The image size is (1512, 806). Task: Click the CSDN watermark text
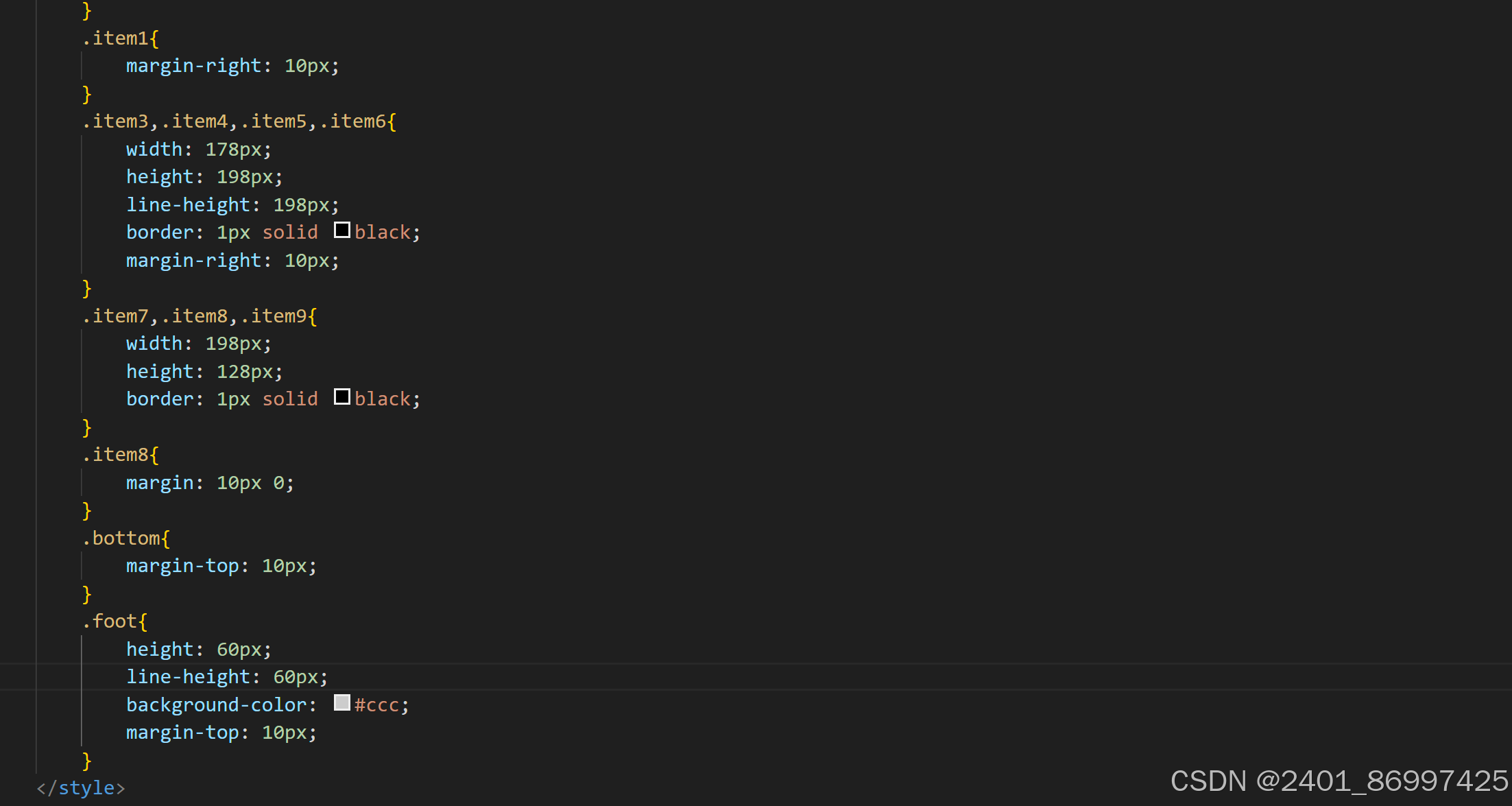pyautogui.click(x=1338, y=781)
